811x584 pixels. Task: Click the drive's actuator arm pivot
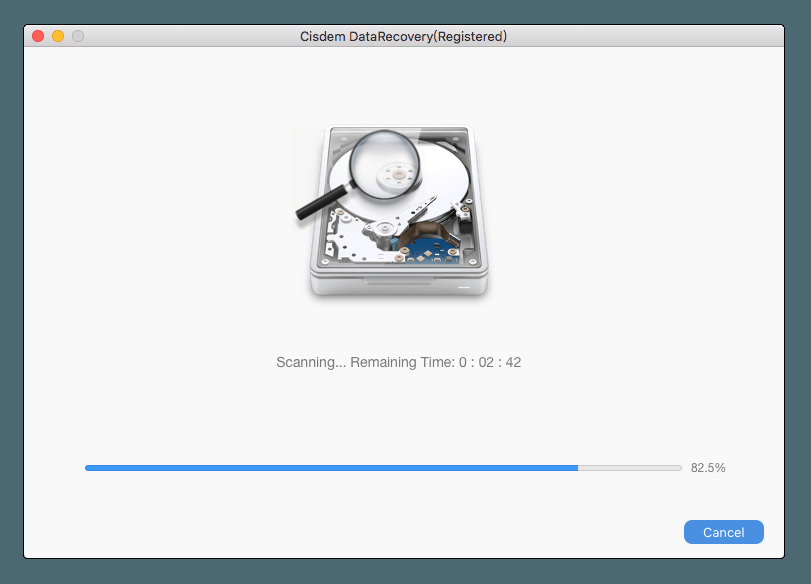pyautogui.click(x=384, y=227)
